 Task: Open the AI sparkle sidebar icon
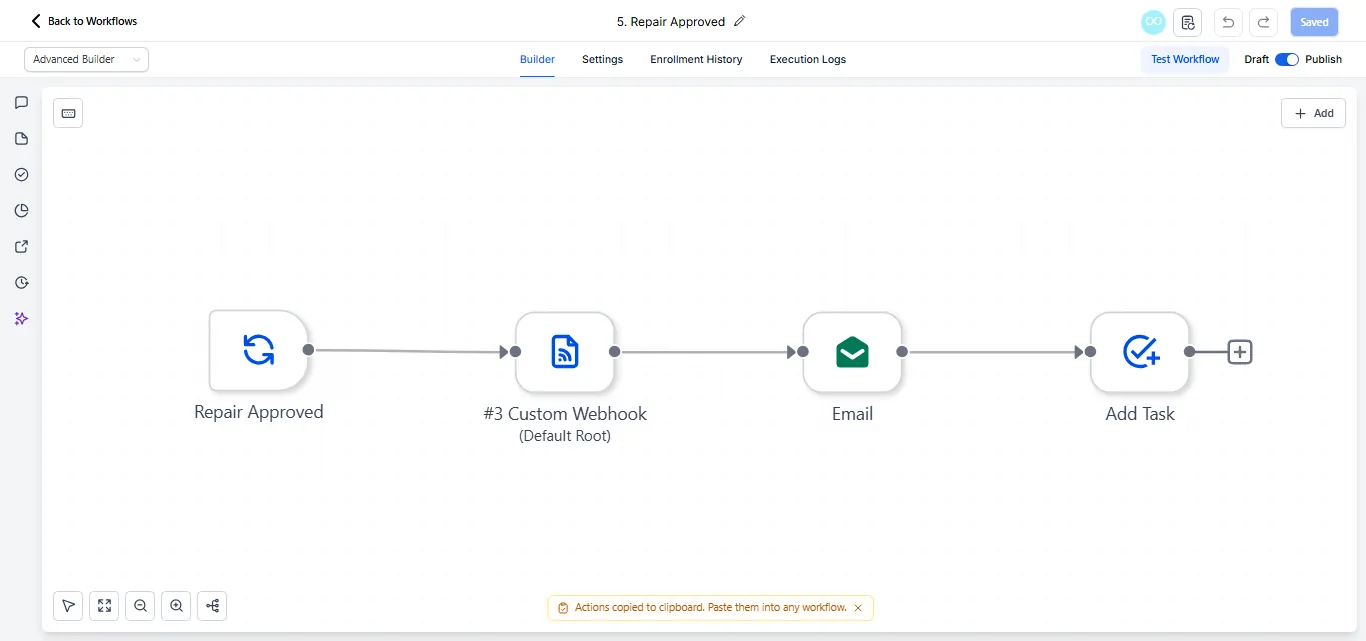[21, 318]
